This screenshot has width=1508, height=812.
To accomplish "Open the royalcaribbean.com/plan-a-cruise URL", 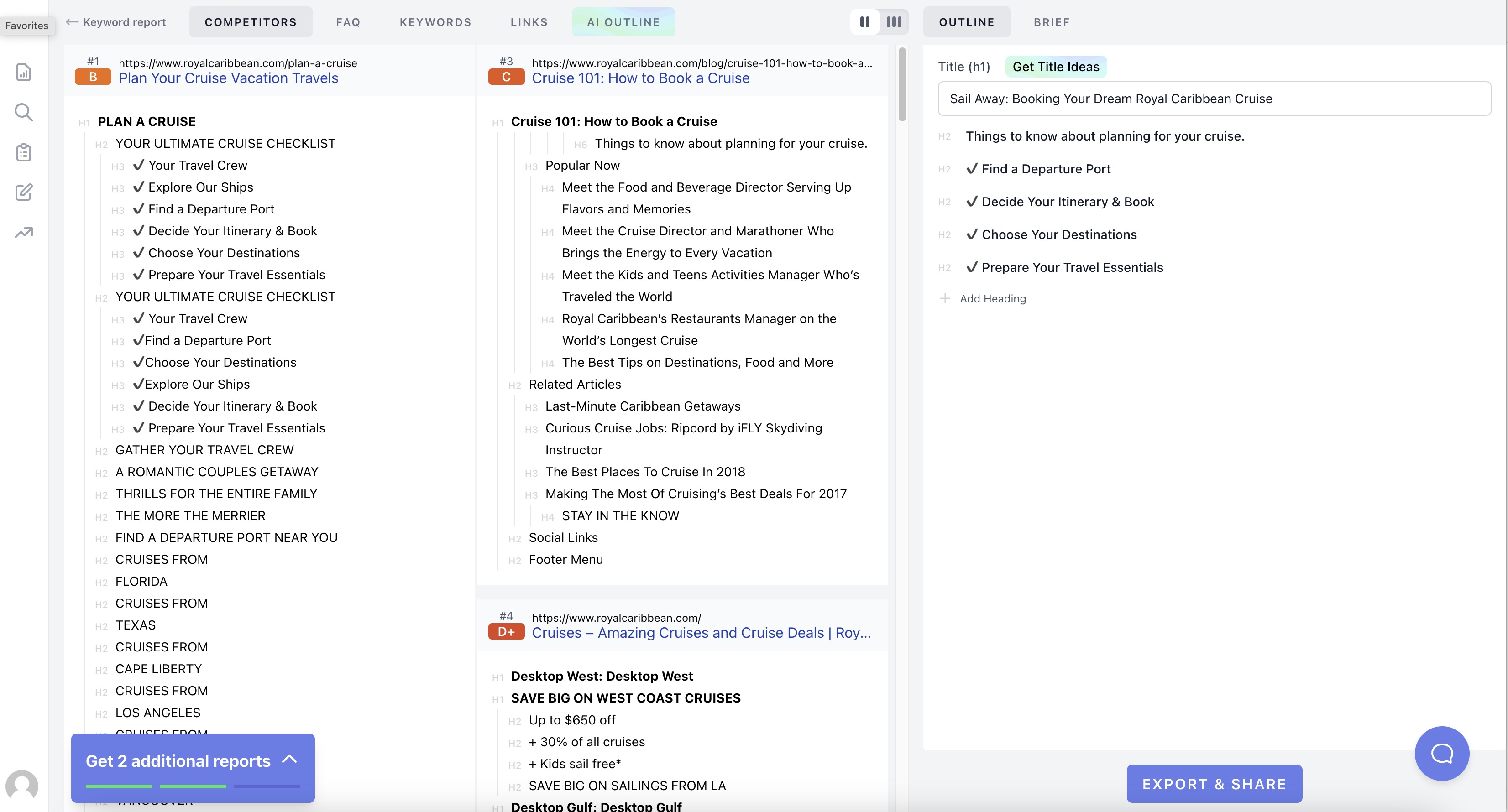I will (238, 63).
